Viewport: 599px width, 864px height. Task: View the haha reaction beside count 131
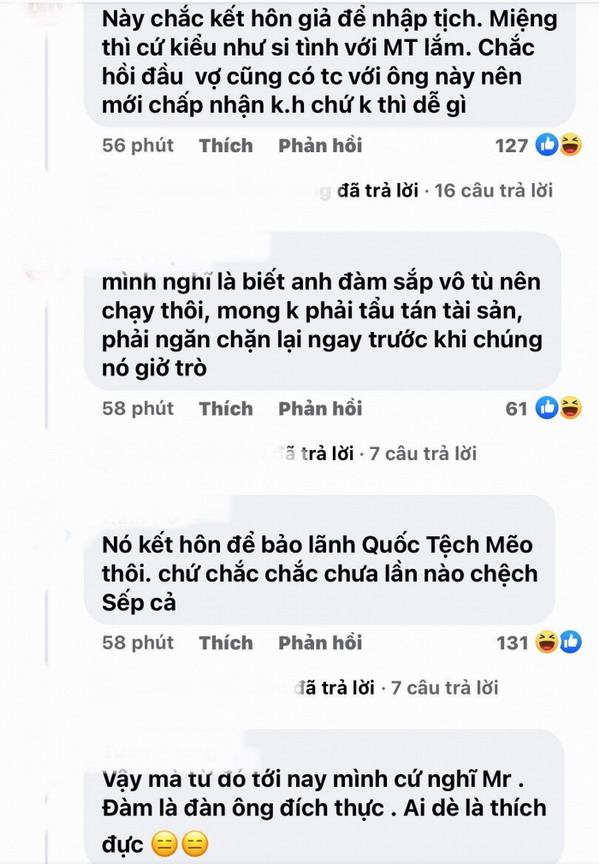[x=547, y=642]
